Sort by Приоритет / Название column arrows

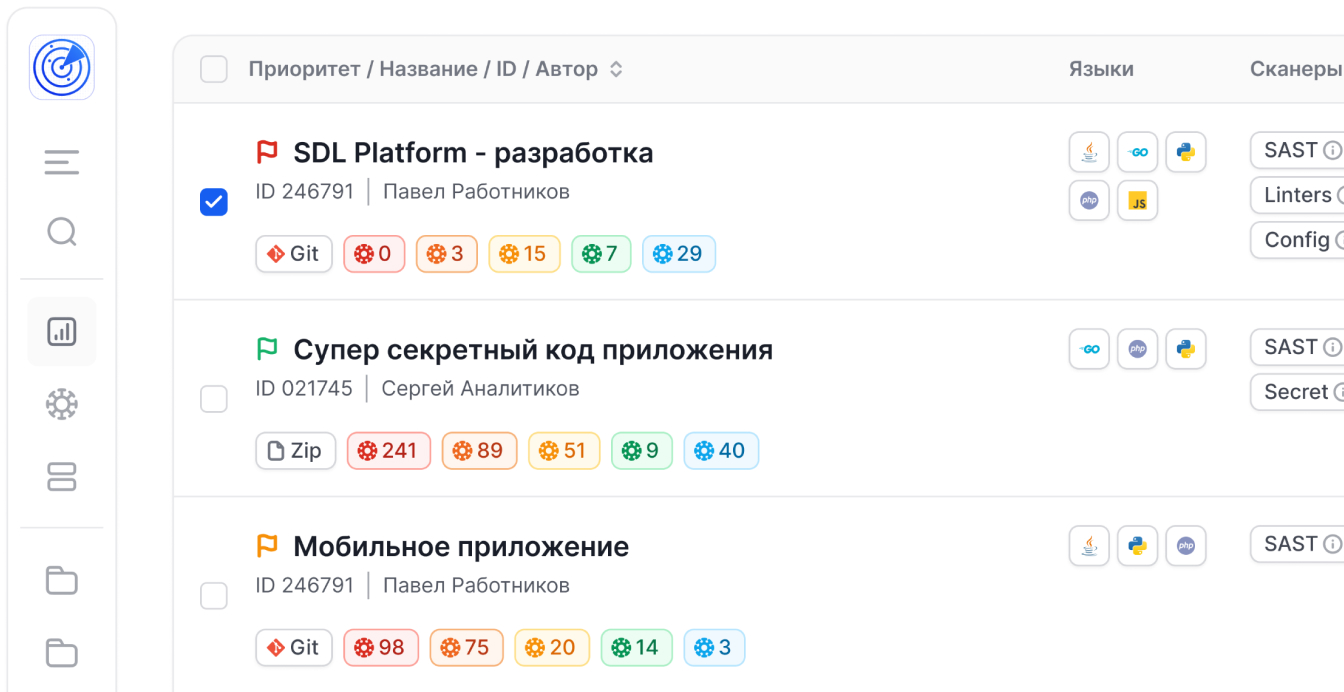[x=617, y=69]
